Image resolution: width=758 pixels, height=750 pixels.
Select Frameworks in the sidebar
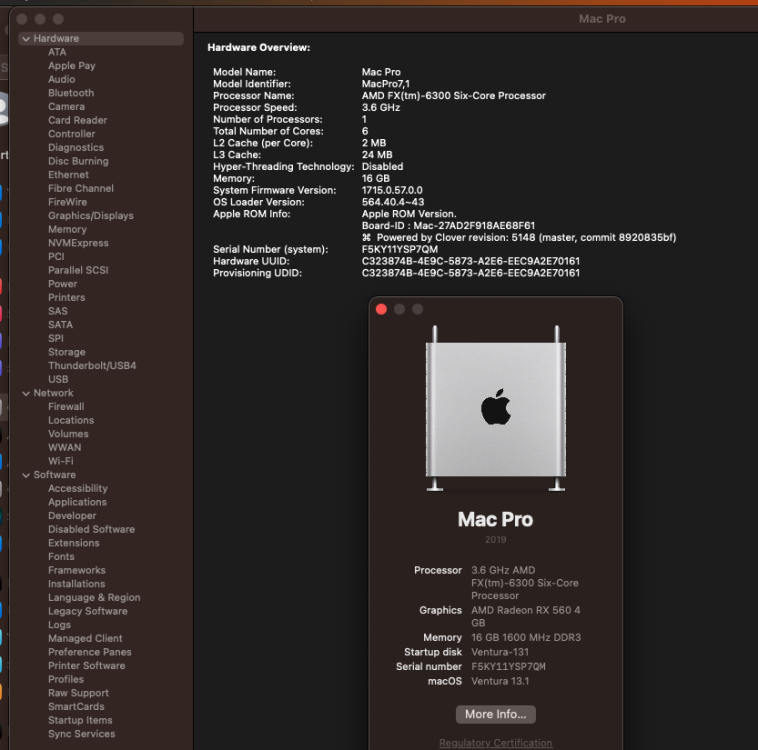click(77, 570)
